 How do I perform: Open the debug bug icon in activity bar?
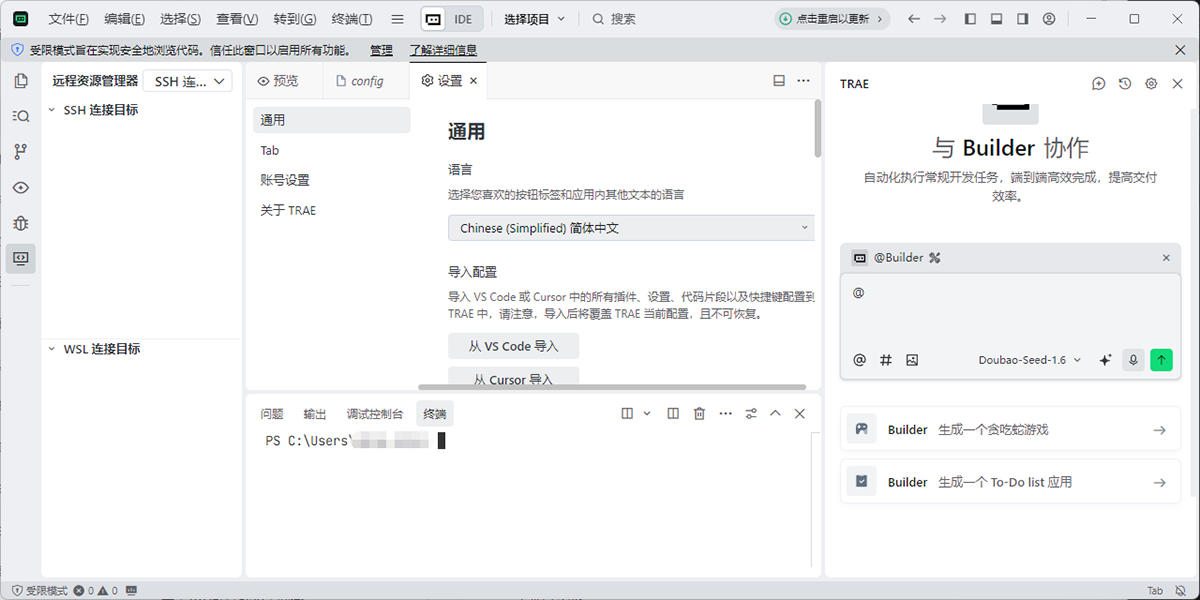[x=20, y=222]
